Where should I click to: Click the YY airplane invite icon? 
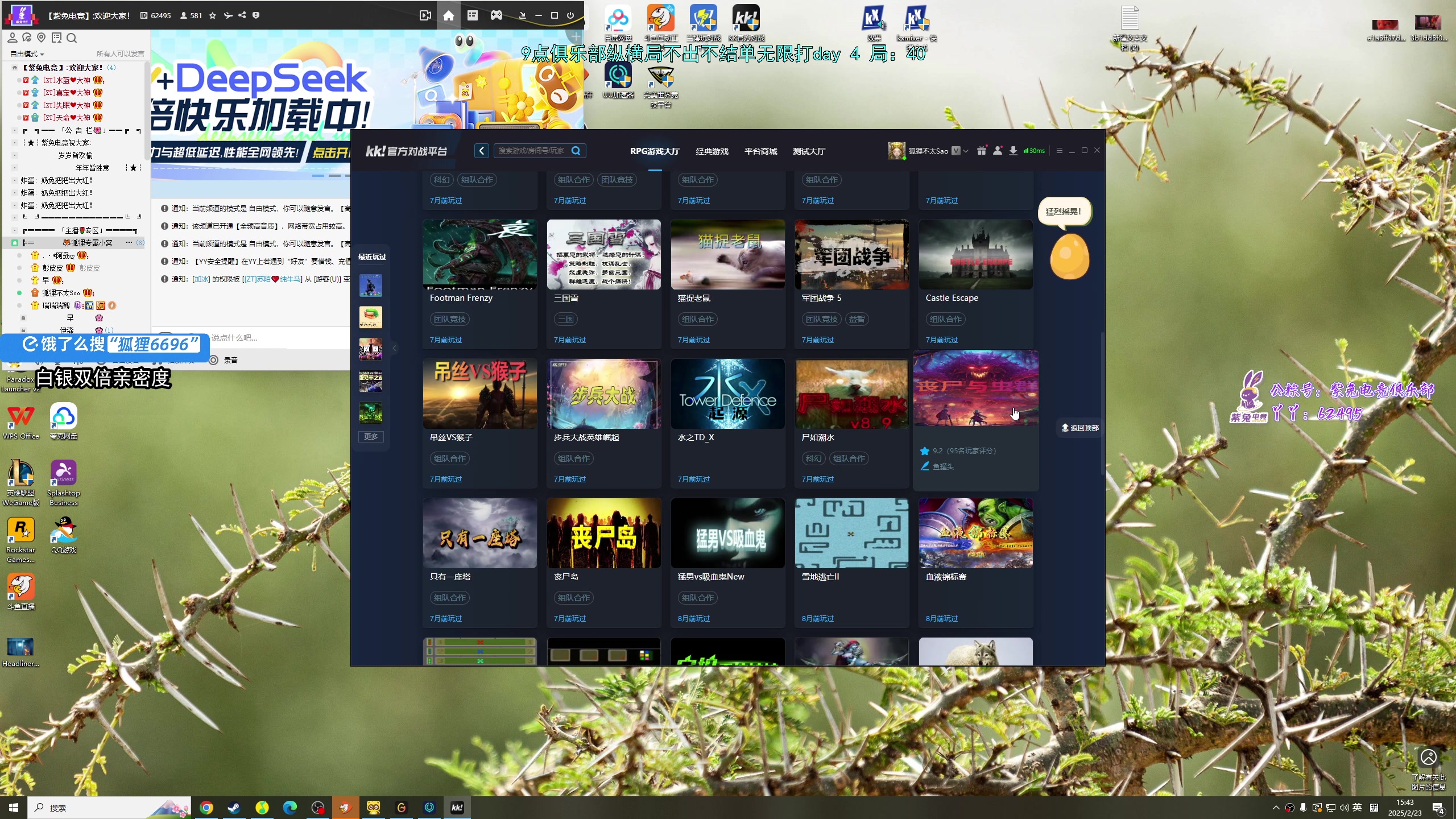[x=227, y=15]
